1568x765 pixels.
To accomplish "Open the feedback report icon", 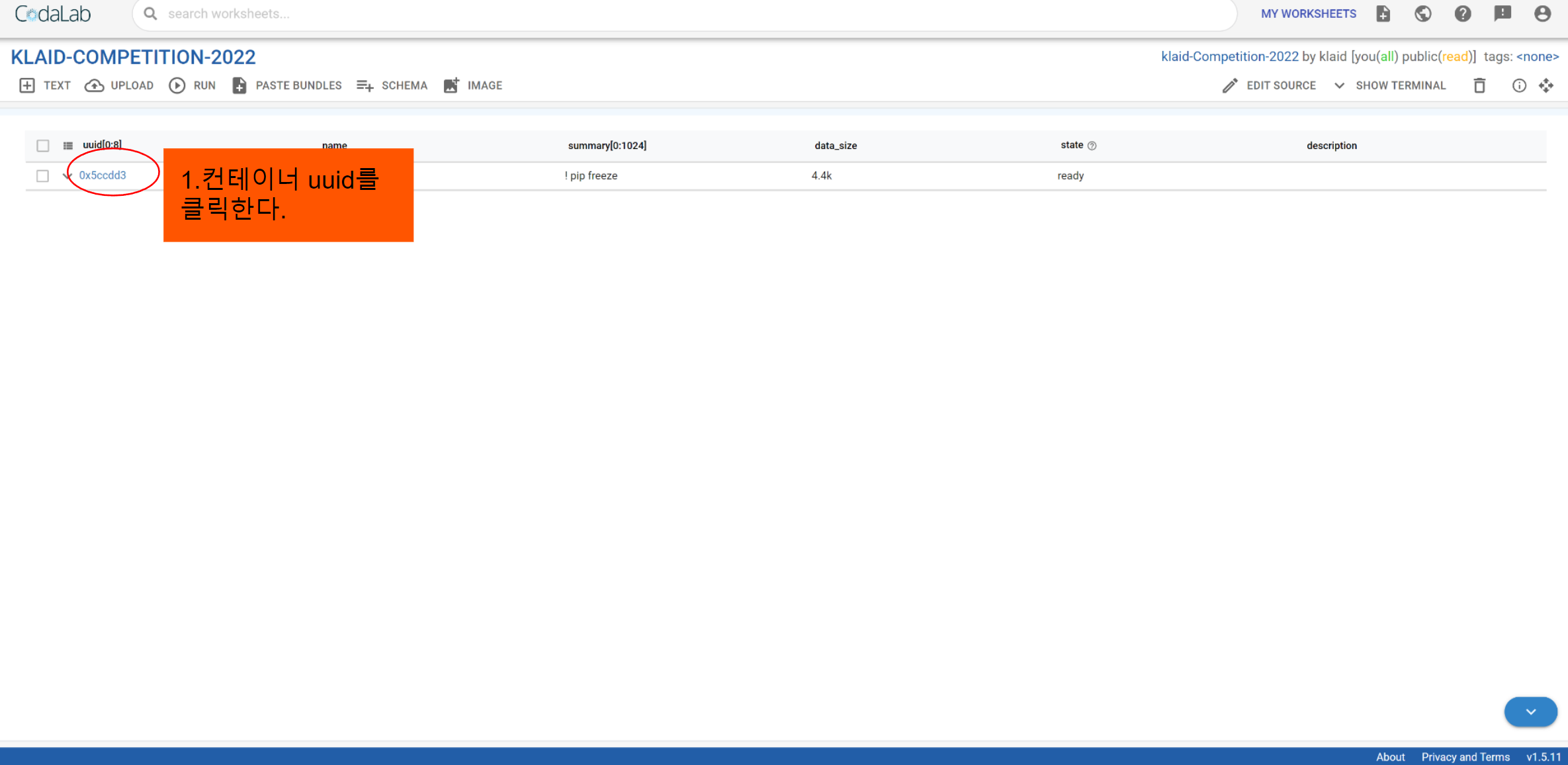I will tap(1503, 14).
